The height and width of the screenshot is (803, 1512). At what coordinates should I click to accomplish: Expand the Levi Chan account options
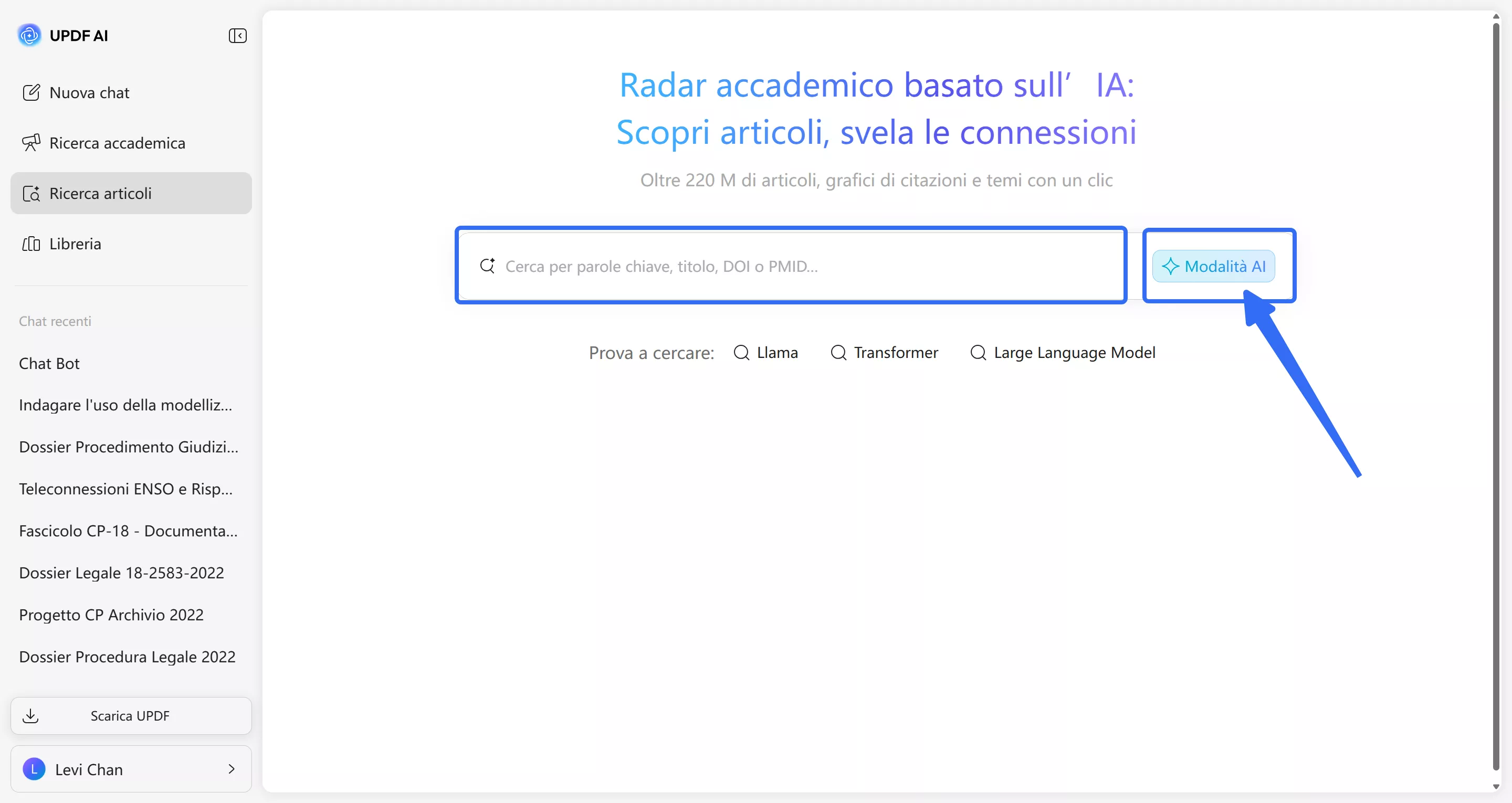(x=231, y=769)
